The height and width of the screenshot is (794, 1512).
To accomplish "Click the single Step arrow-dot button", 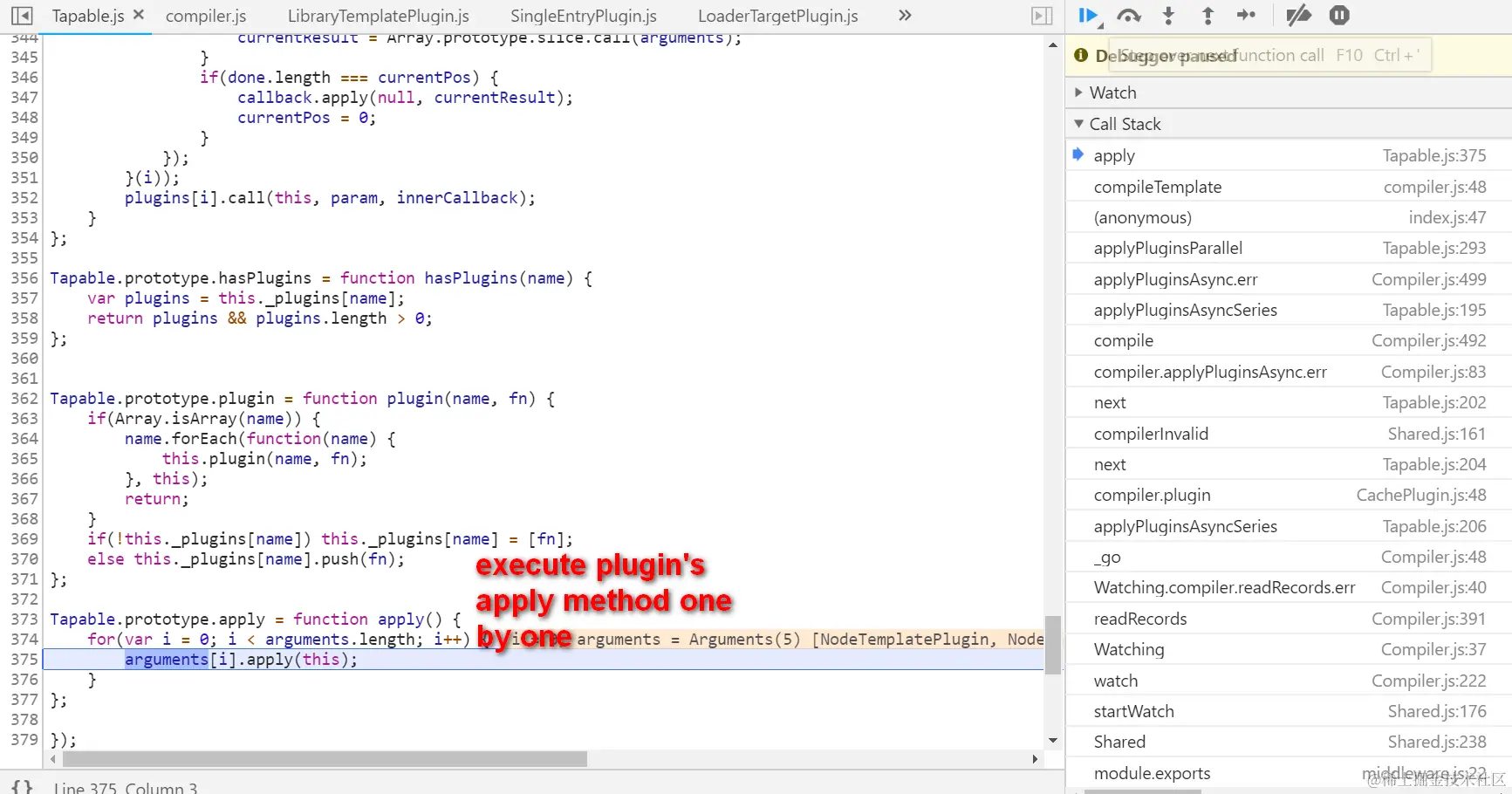I will [x=1247, y=16].
